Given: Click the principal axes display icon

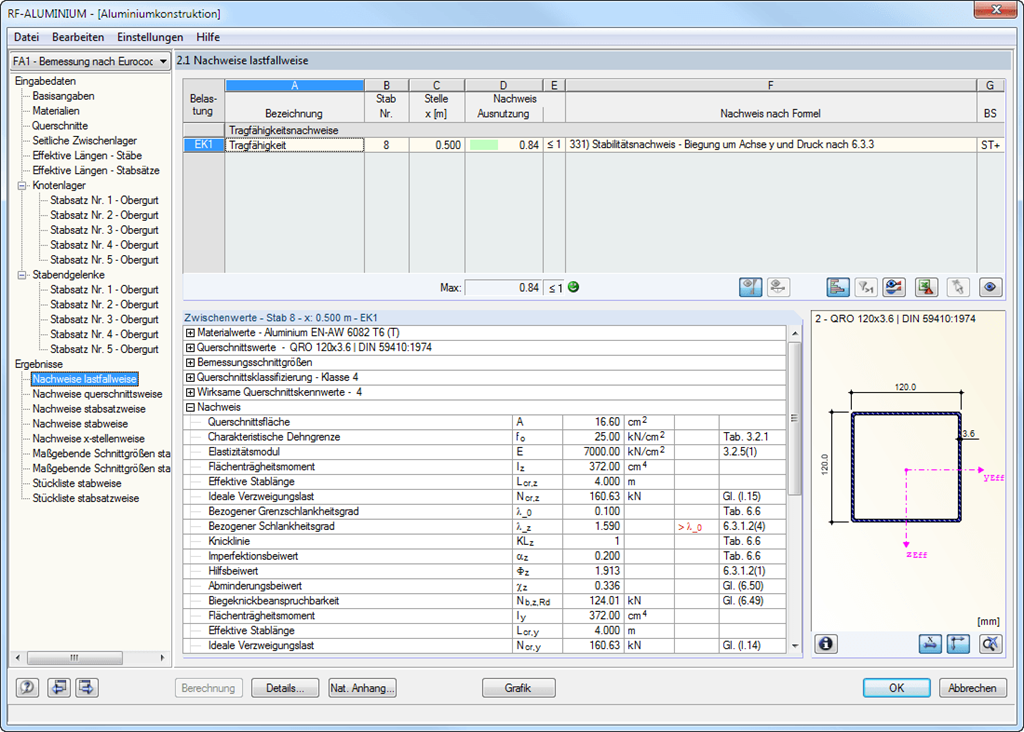Looking at the screenshot, I should [958, 644].
